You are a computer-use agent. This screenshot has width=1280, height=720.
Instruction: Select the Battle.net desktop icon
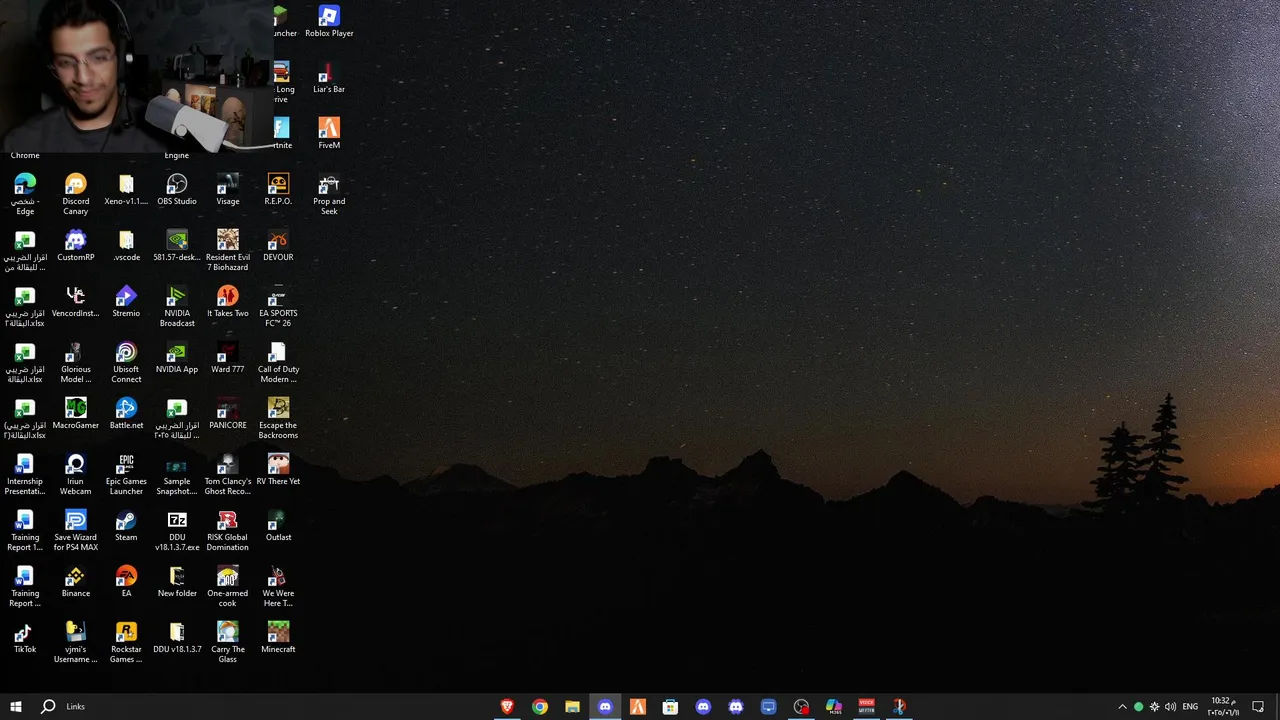coord(126,413)
